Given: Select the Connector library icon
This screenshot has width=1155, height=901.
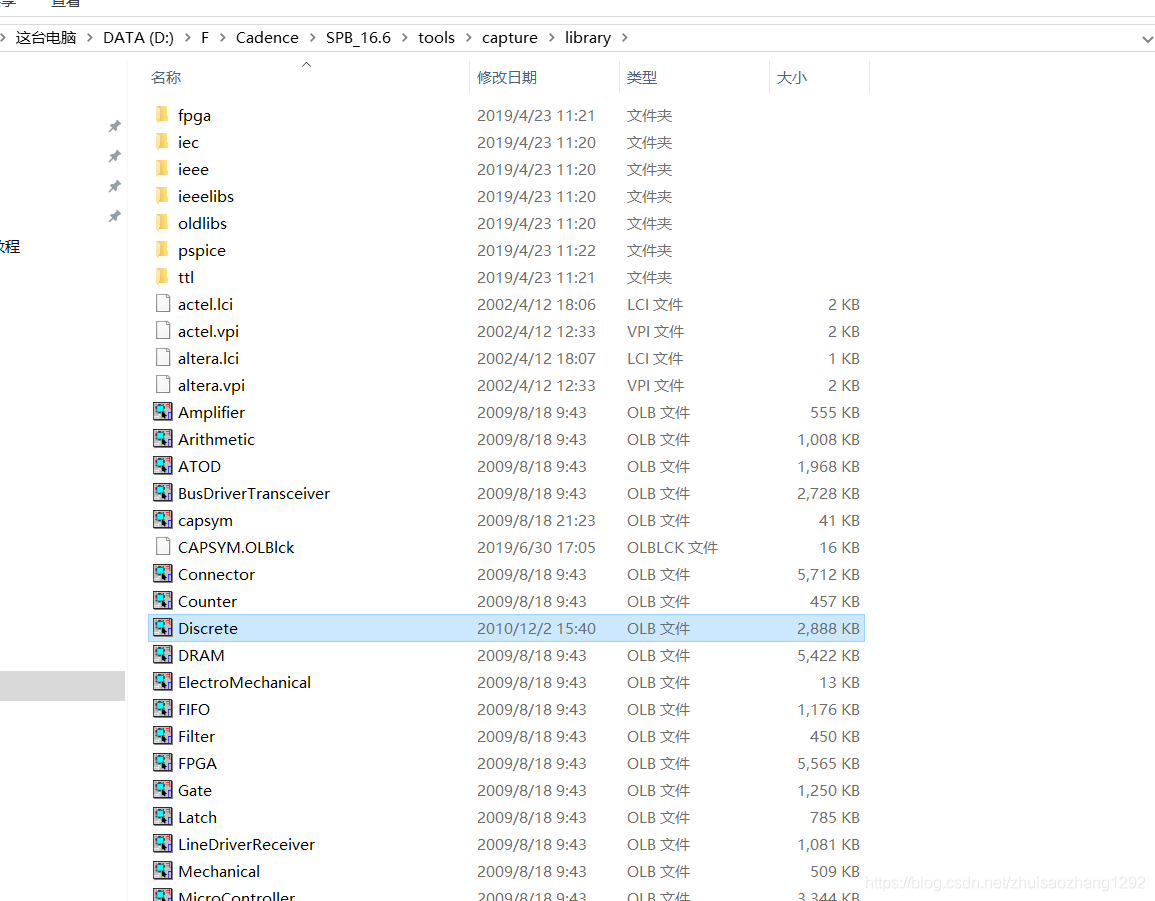Looking at the screenshot, I should click(x=163, y=574).
